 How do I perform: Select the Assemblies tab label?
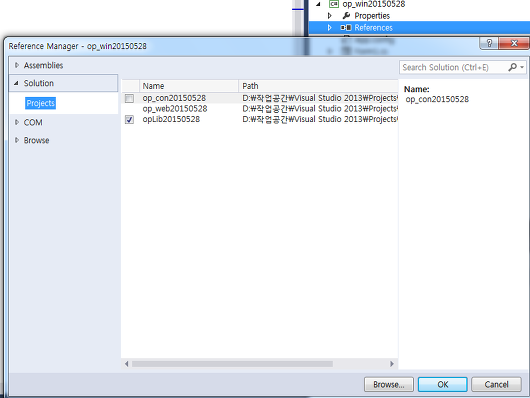click(x=43, y=65)
